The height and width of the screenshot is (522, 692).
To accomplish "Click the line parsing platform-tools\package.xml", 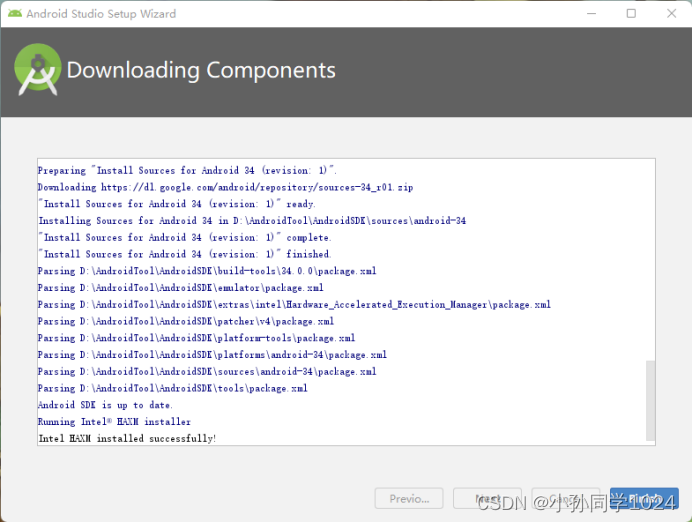I will pos(196,338).
